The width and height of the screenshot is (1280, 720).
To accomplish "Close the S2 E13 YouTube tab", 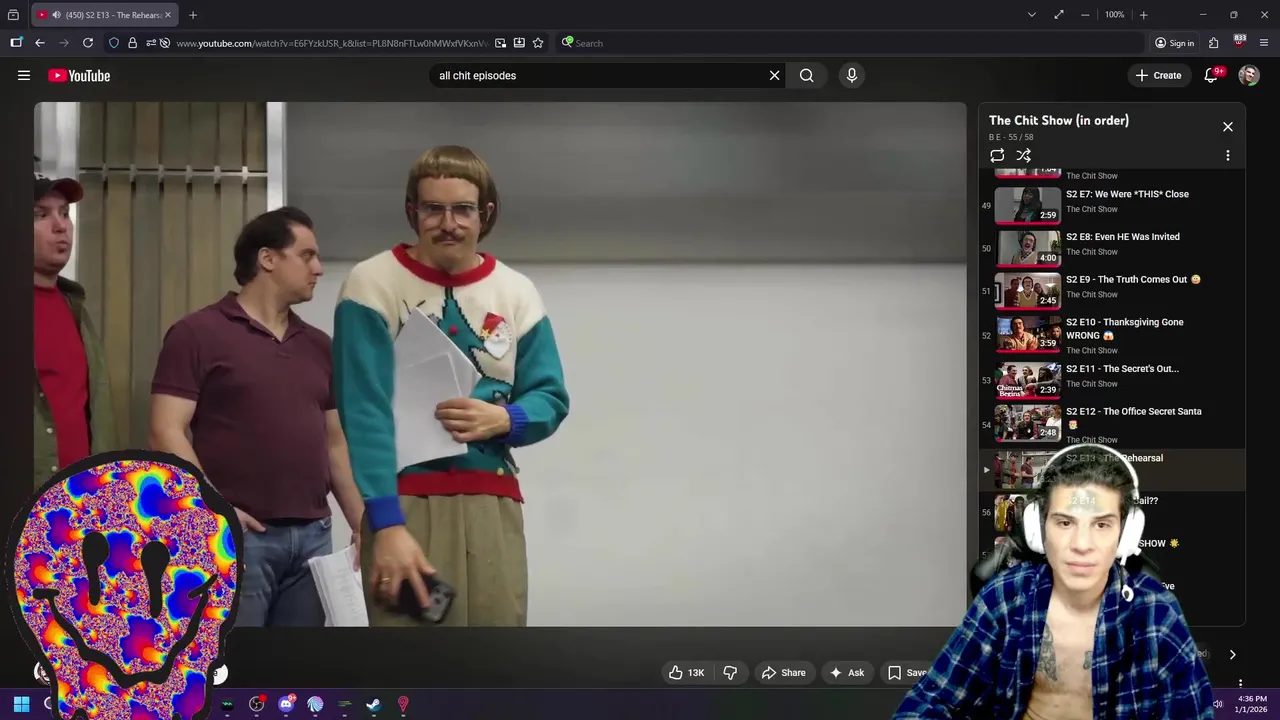I will pos(168,15).
